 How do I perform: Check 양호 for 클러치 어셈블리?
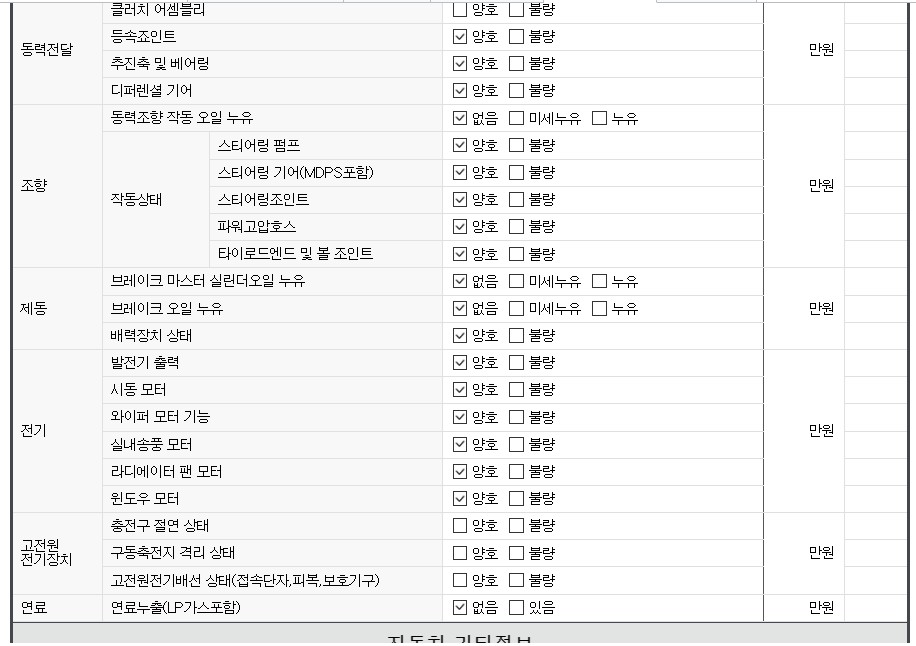(460, 10)
